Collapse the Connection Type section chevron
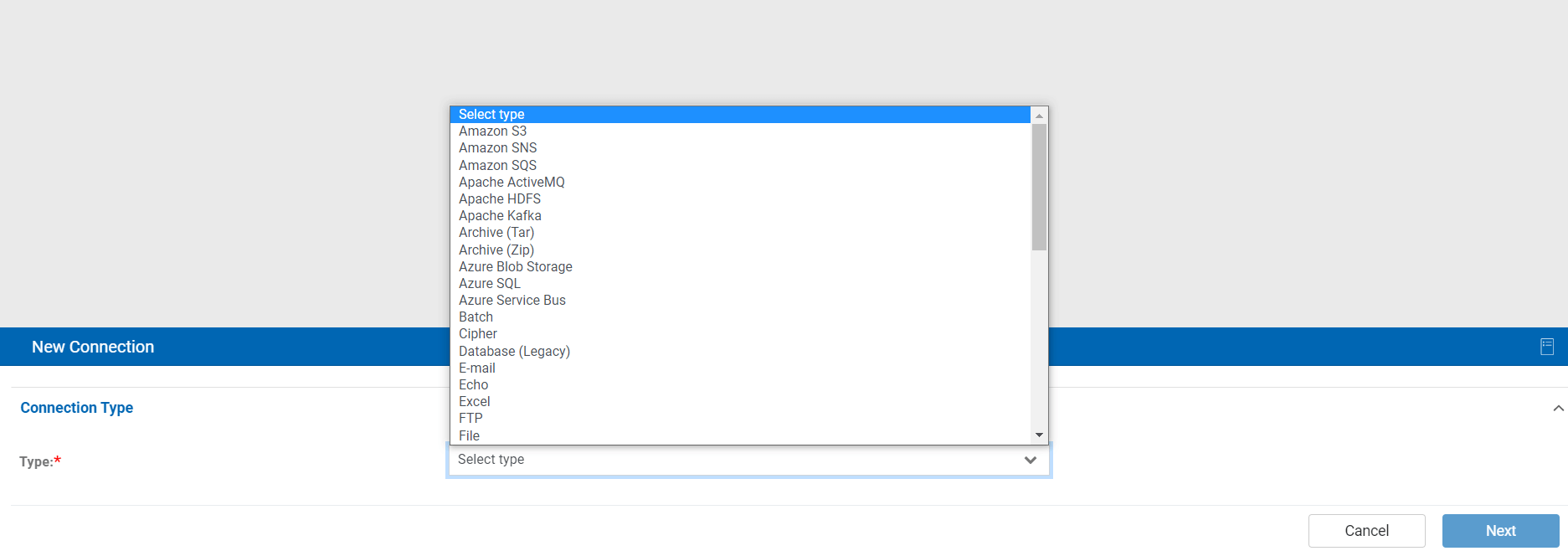Image resolution: width=1568 pixels, height=551 pixels. (x=1558, y=409)
